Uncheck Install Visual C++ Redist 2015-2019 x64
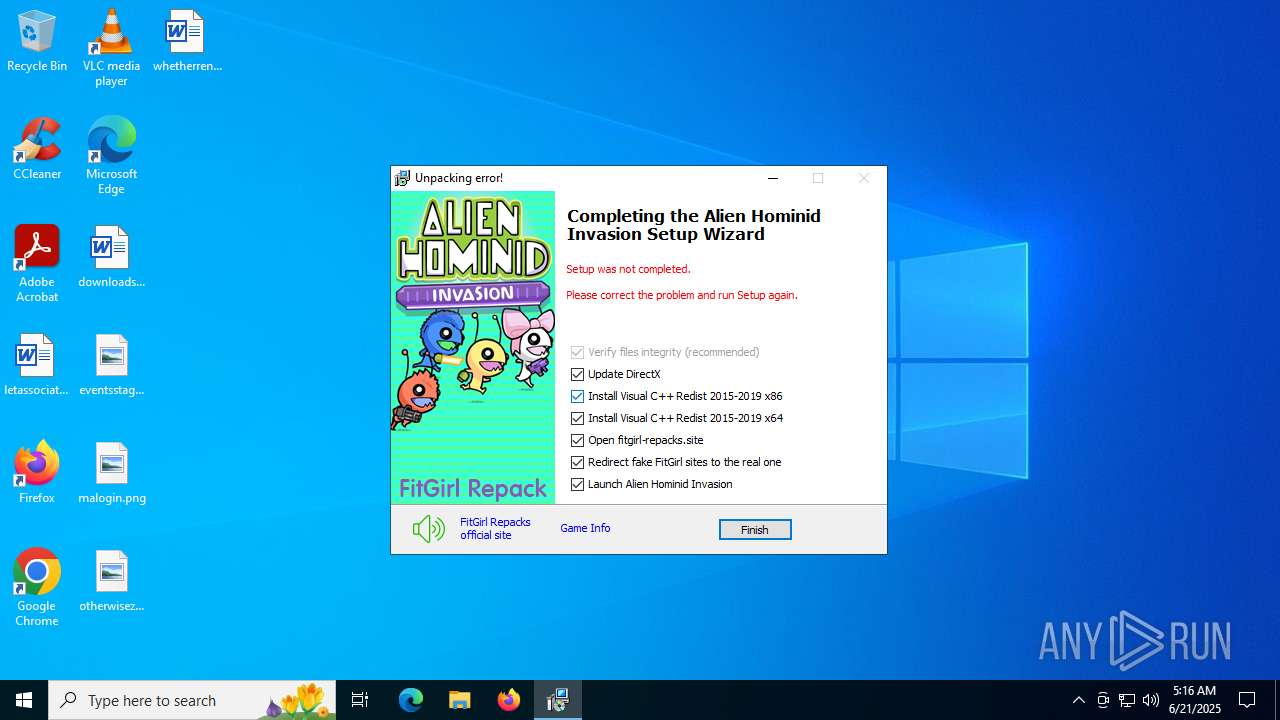The image size is (1280, 720). (577, 418)
